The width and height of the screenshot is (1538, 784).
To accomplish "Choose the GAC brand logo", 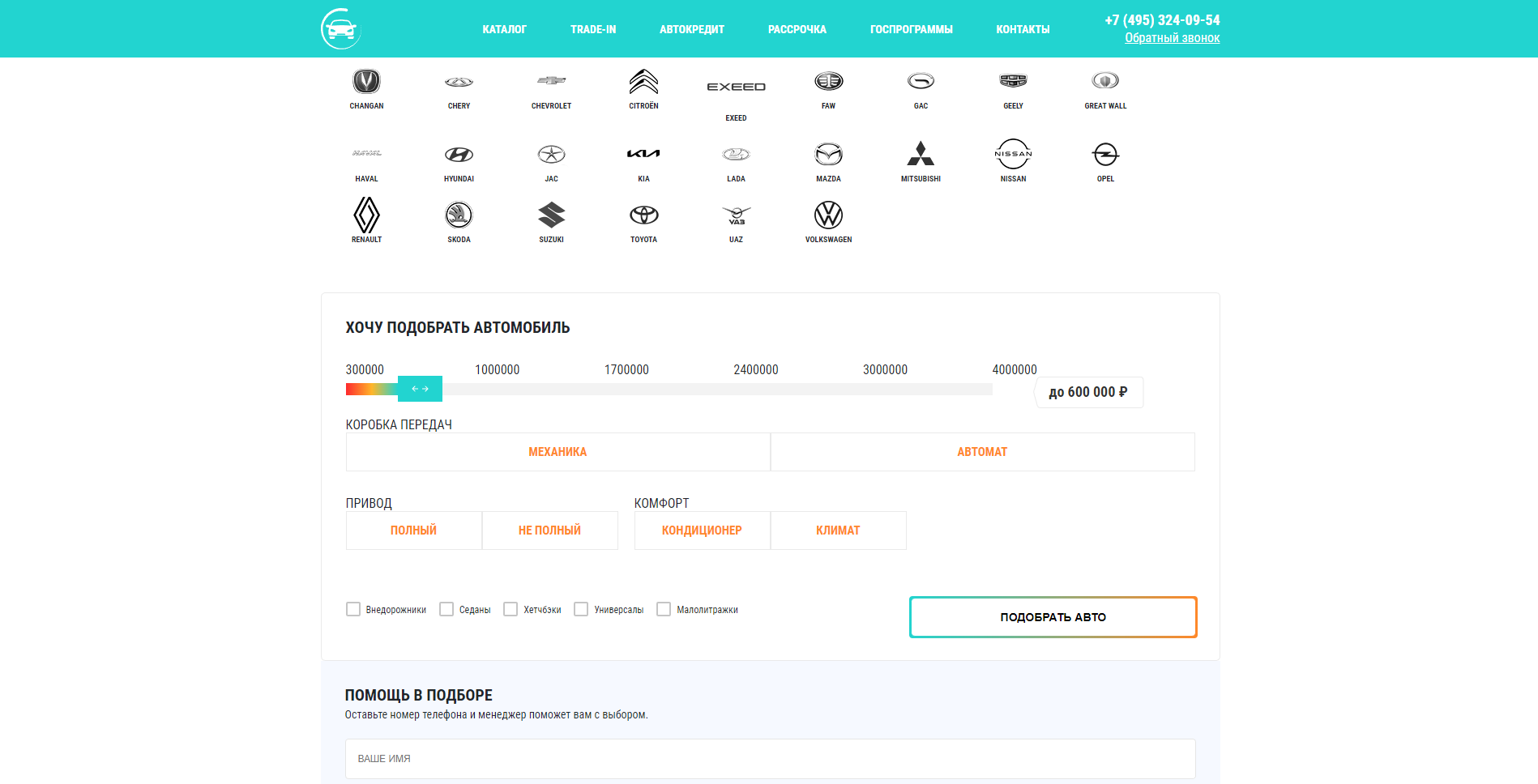I will coord(921,81).
